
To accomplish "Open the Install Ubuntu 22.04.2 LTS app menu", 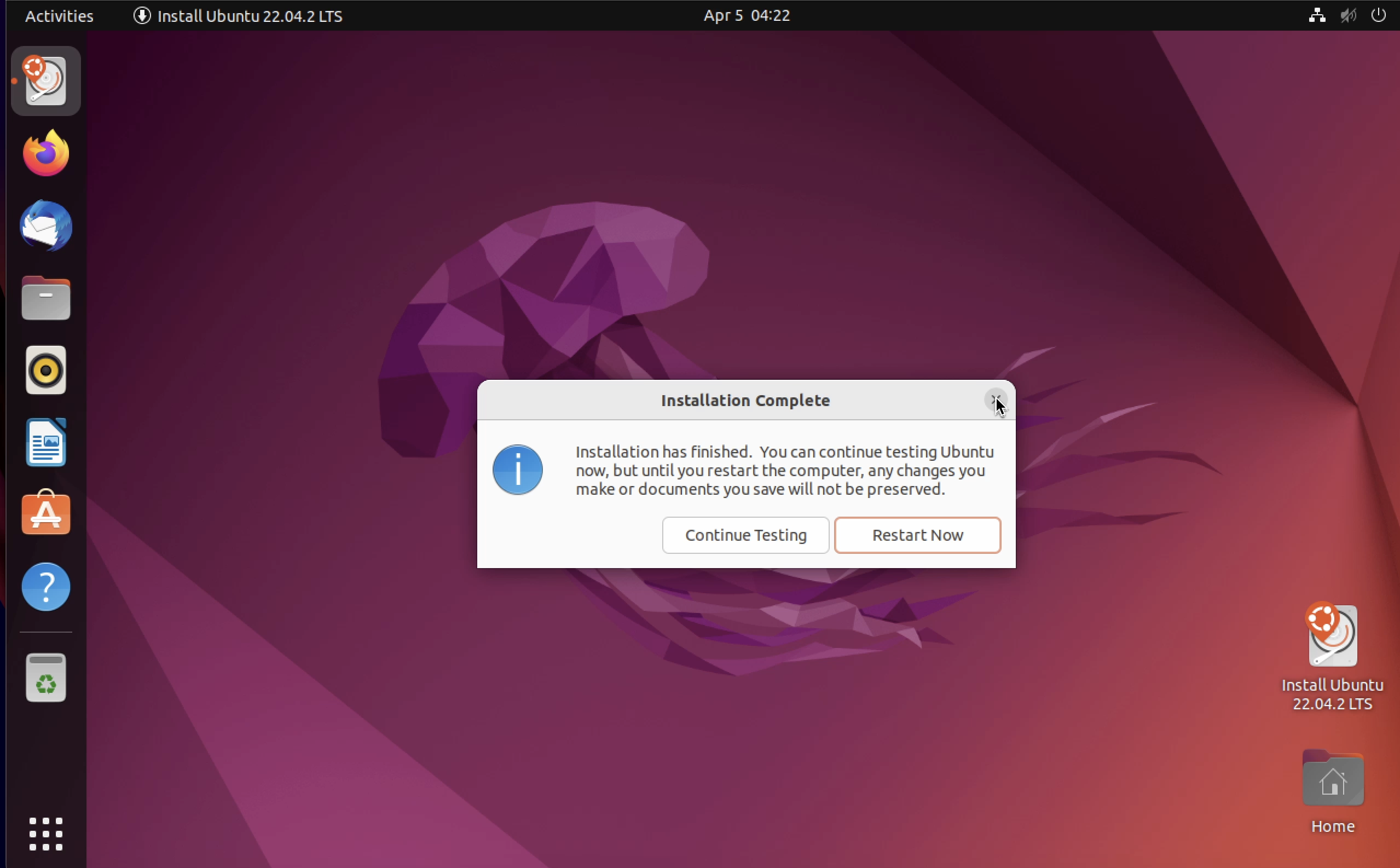I will pos(238,15).
